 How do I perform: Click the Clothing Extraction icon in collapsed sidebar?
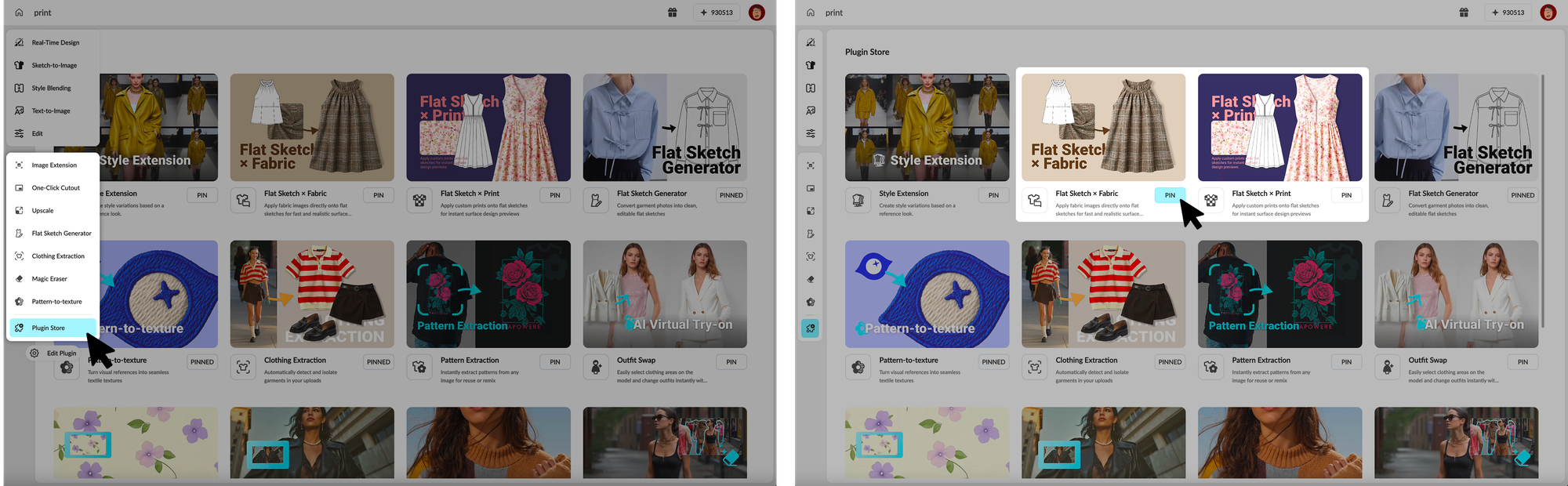click(x=811, y=256)
